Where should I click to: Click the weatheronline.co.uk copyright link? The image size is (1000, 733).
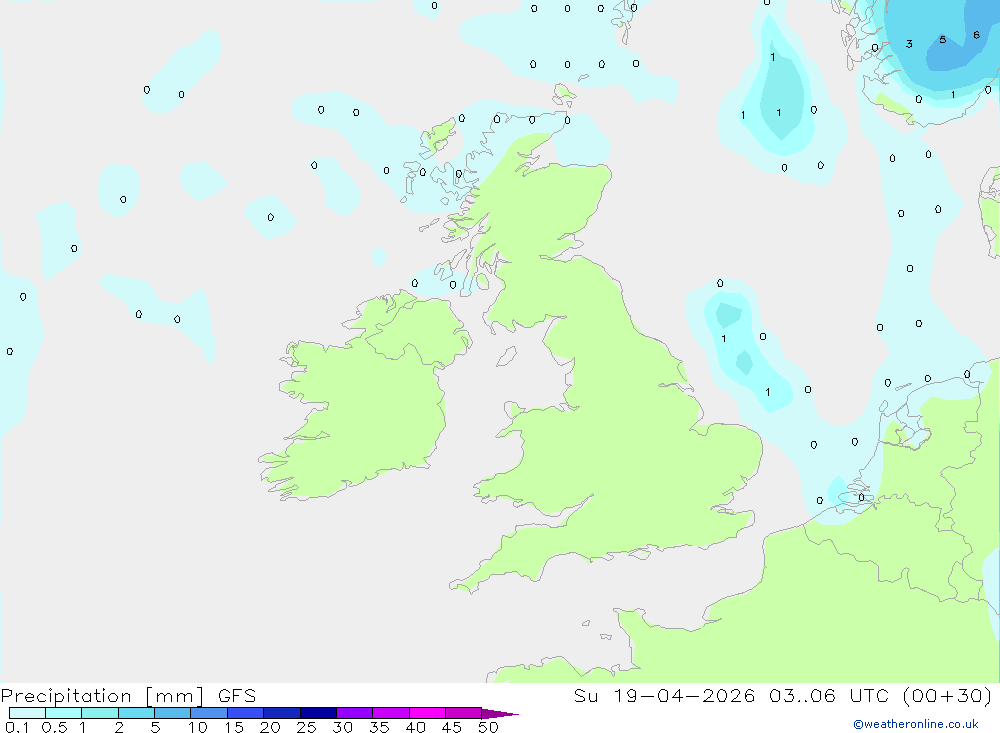[916, 724]
